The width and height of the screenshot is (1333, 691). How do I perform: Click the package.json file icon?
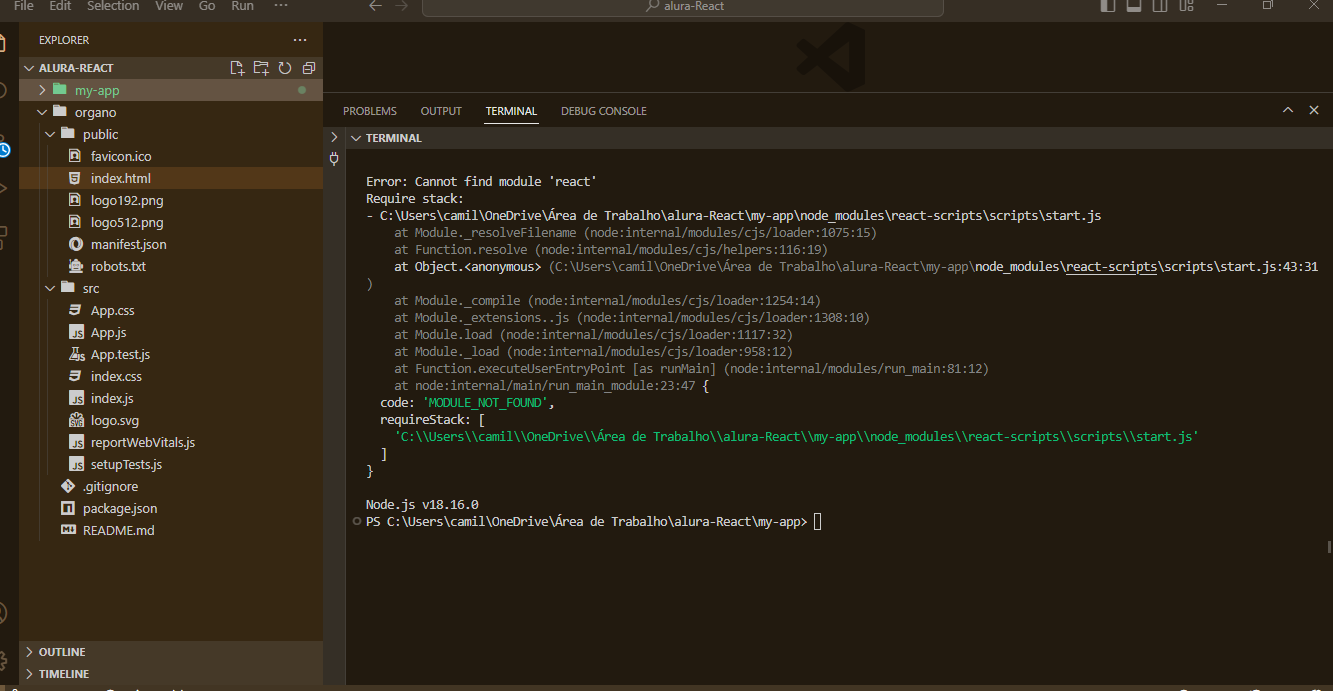coord(67,508)
